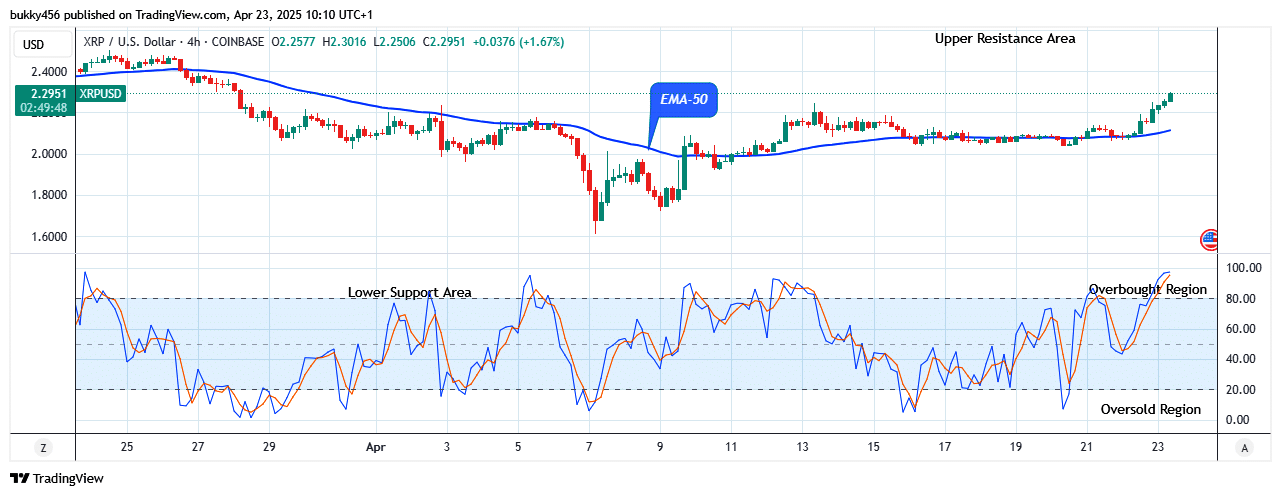The image size is (1281, 496).
Task: Click the Z timezone button bottom-left
Action: [x=45, y=446]
